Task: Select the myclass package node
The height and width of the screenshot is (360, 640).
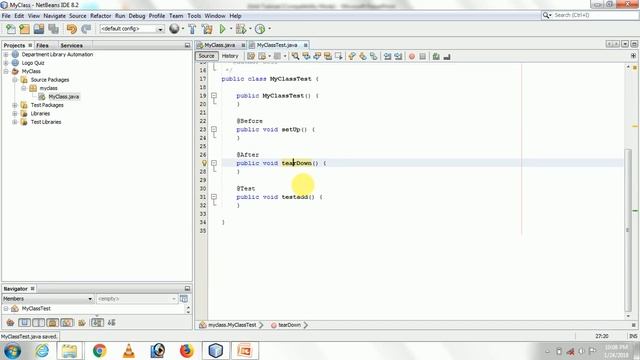Action: tap(48, 88)
